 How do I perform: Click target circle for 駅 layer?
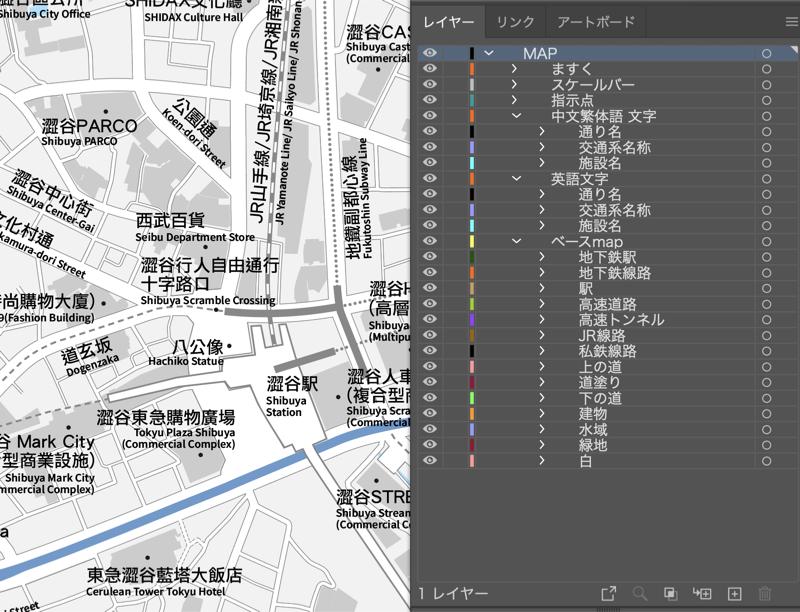766,289
